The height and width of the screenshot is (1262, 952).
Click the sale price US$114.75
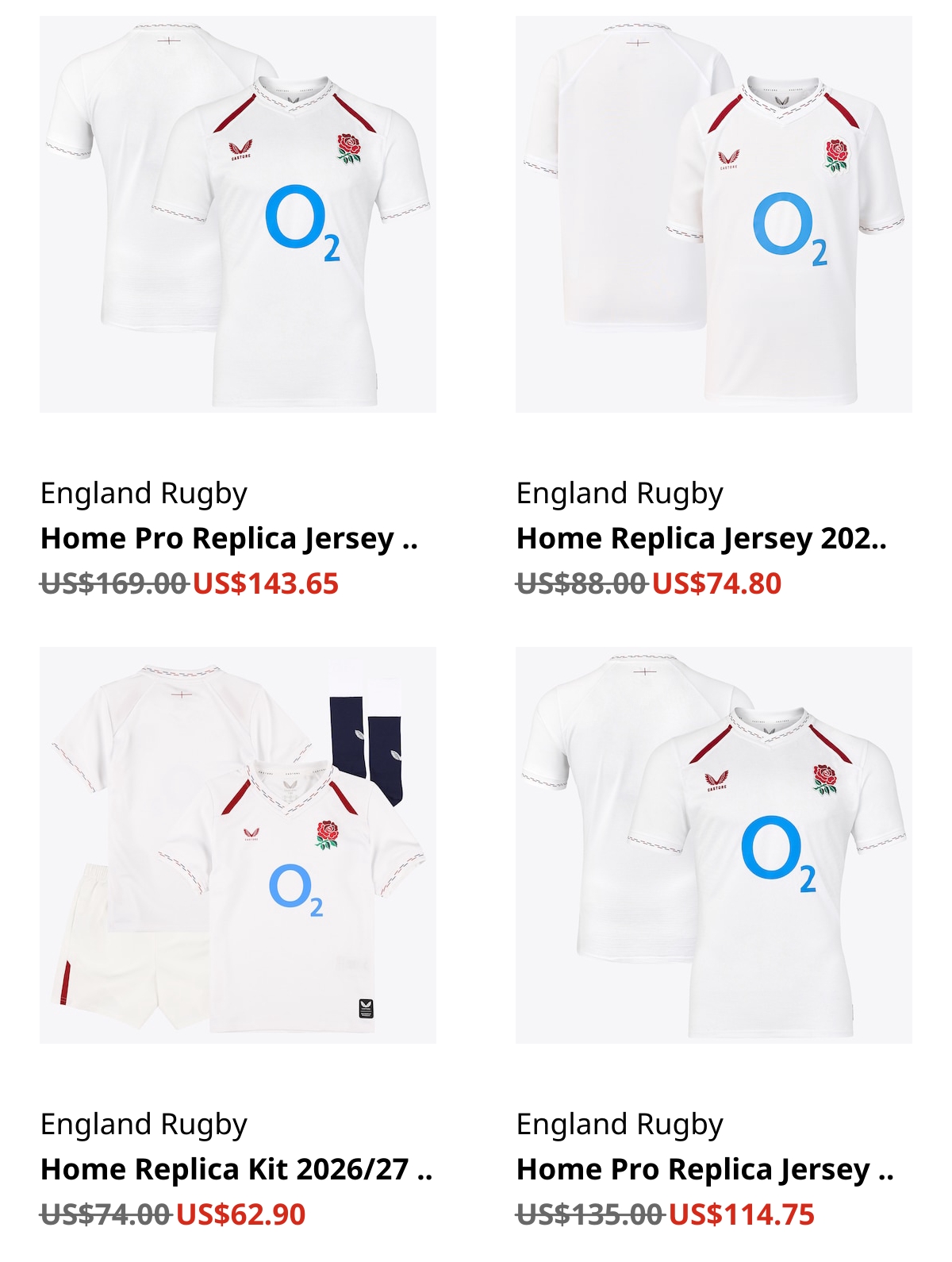pyautogui.click(x=742, y=1214)
